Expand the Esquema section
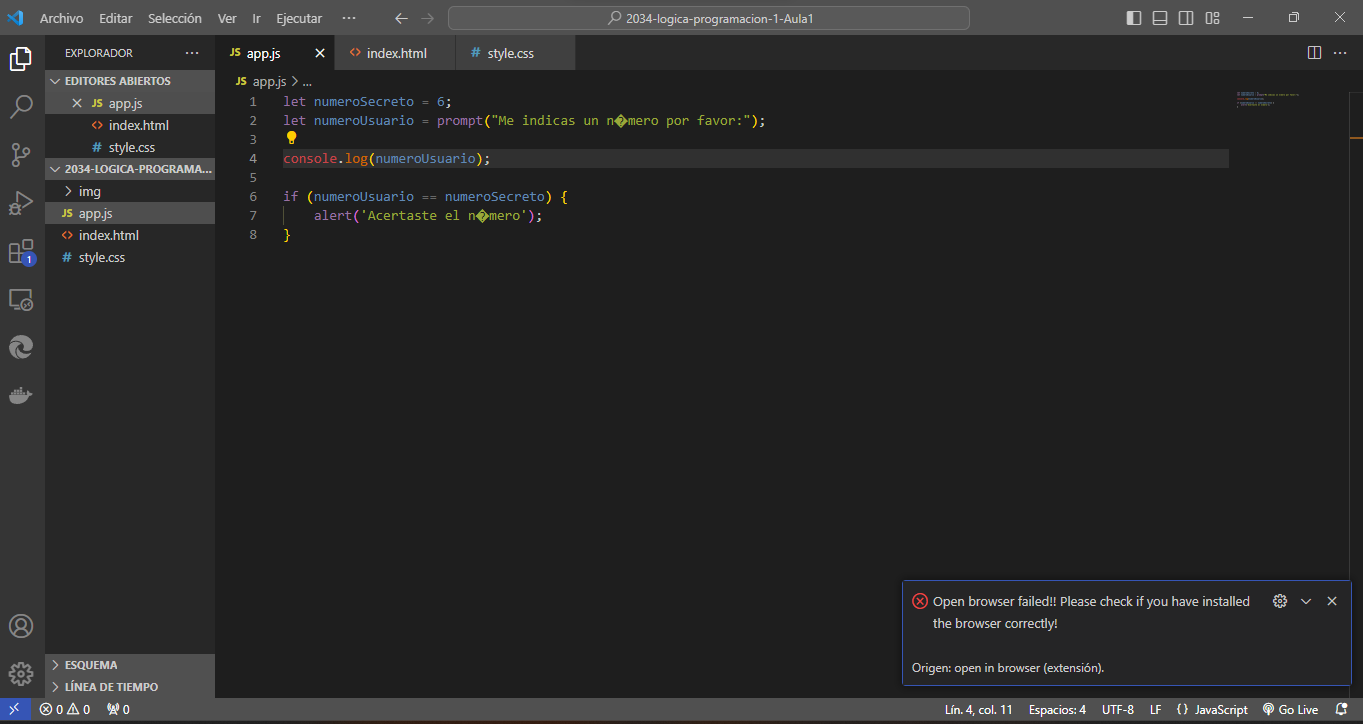Viewport: 1363px width, 724px height. [x=131, y=665]
